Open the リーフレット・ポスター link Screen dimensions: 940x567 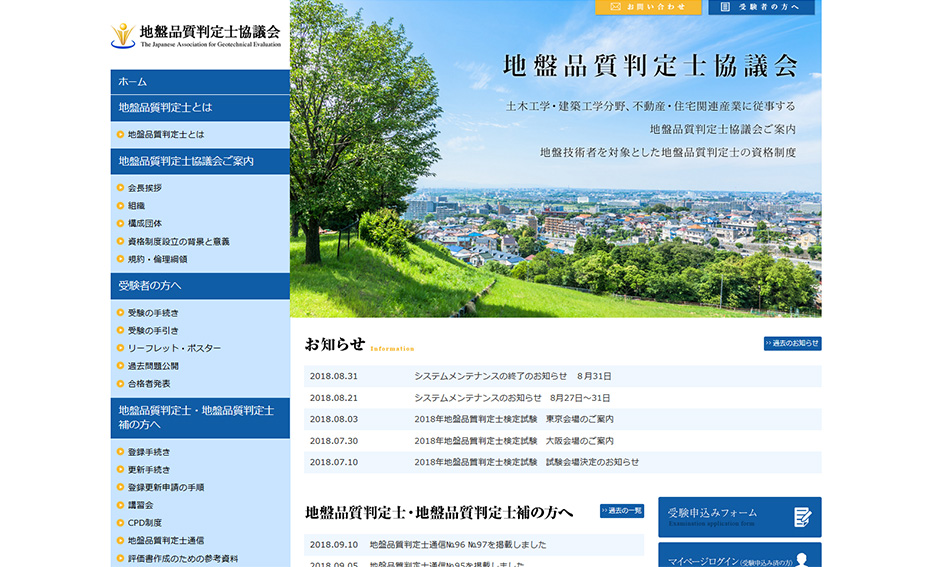(x=174, y=348)
